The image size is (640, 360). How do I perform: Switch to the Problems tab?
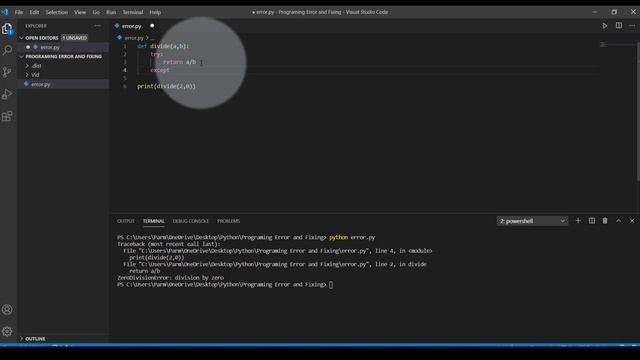[x=229, y=221]
